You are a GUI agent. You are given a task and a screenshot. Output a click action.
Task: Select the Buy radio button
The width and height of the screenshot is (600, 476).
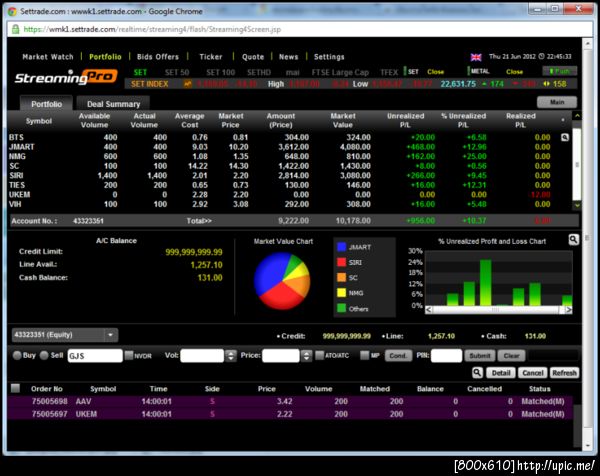[x=17, y=355]
